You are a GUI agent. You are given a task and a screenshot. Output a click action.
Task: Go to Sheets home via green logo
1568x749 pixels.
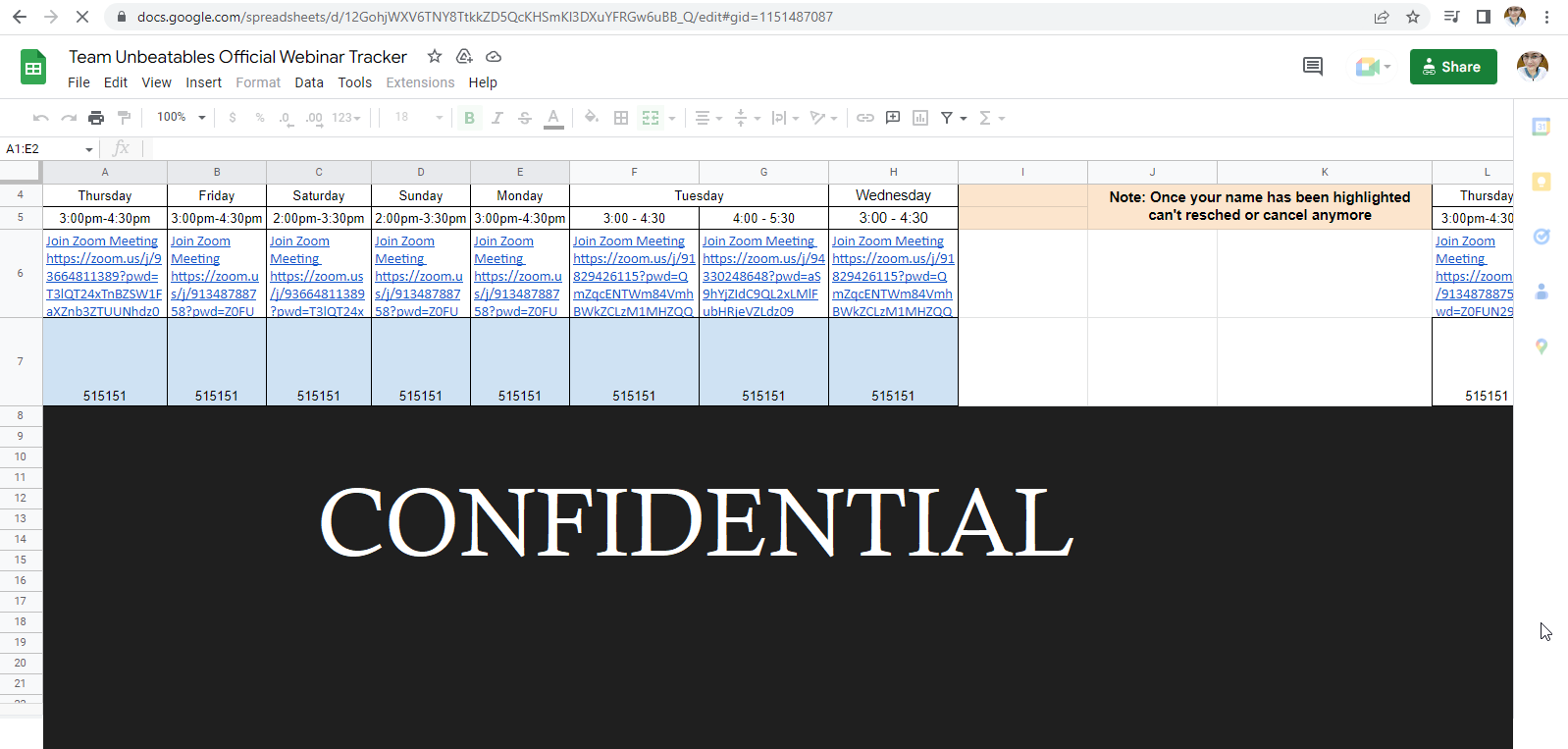33,68
